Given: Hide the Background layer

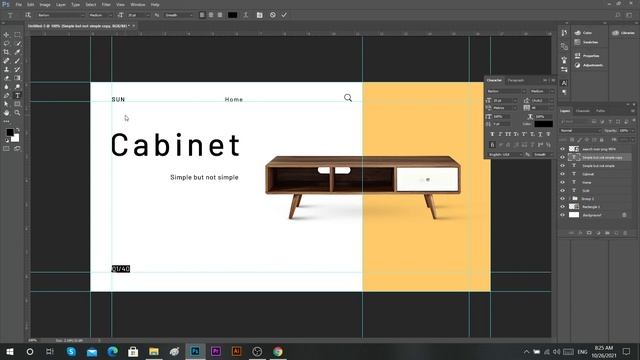Looking at the screenshot, I should tap(562, 215).
